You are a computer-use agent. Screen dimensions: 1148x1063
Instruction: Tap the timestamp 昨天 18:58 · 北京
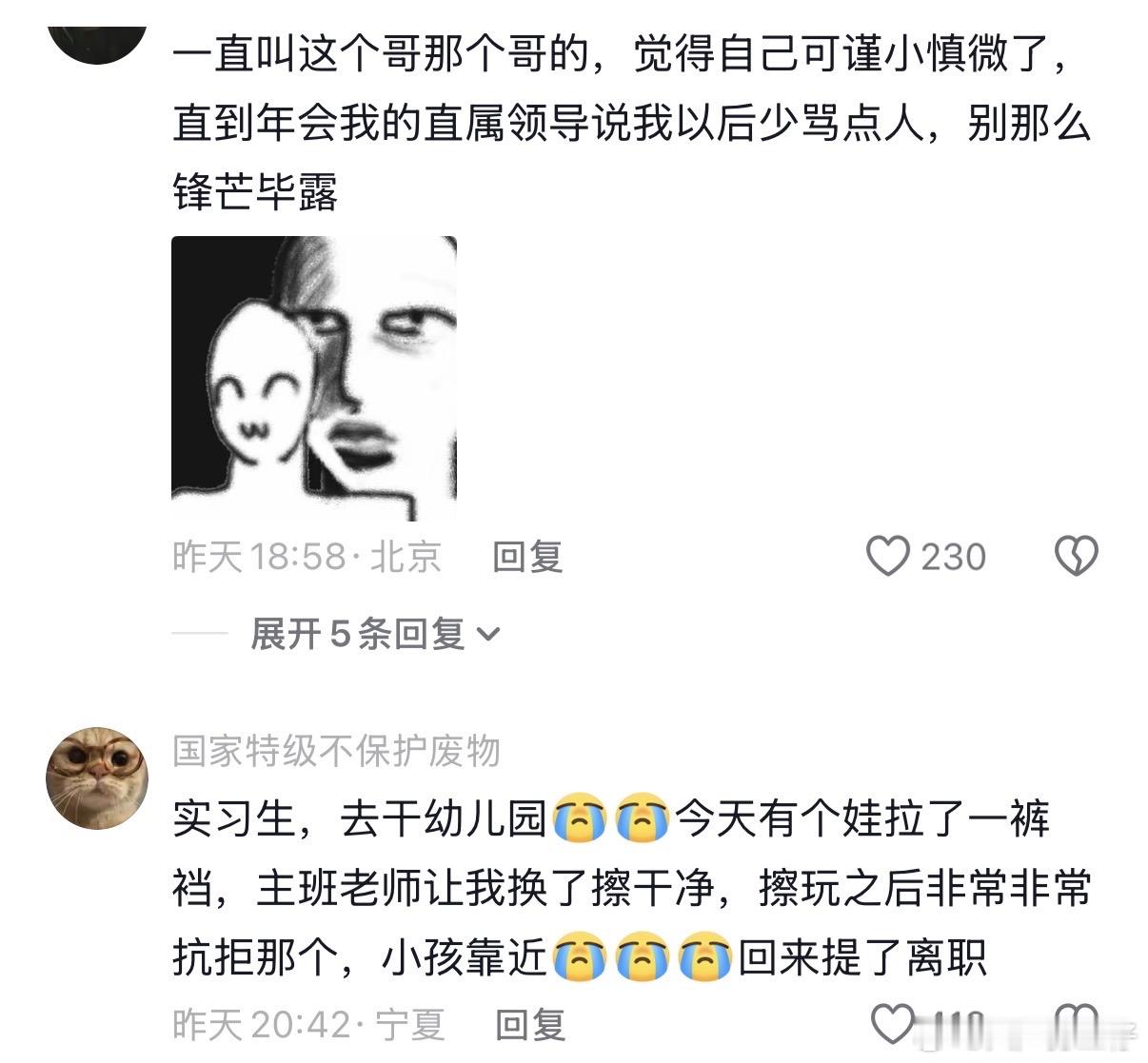(x=307, y=557)
